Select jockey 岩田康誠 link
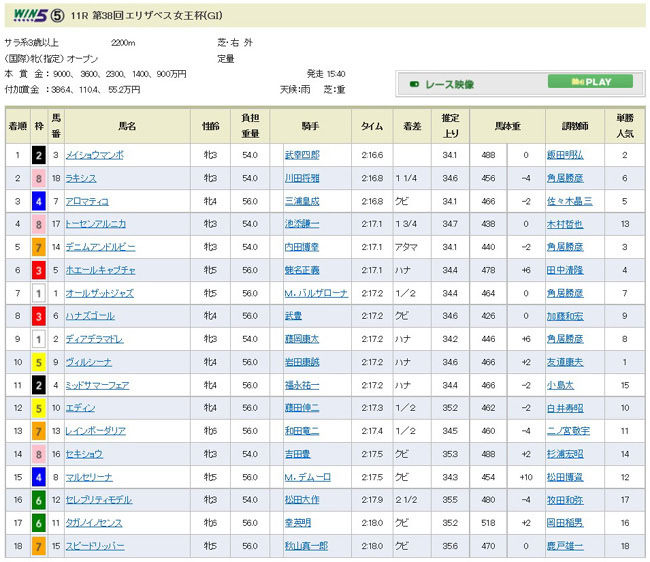This screenshot has width=650, height=562. (x=302, y=361)
